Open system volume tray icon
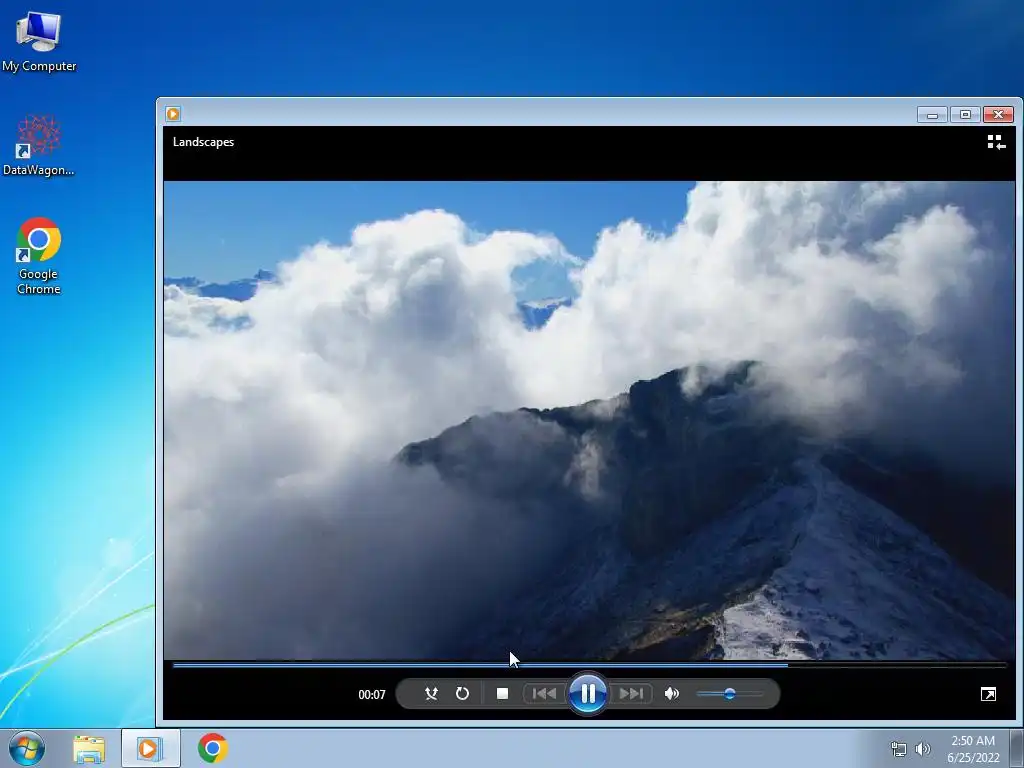This screenshot has height=768, width=1024. click(923, 749)
